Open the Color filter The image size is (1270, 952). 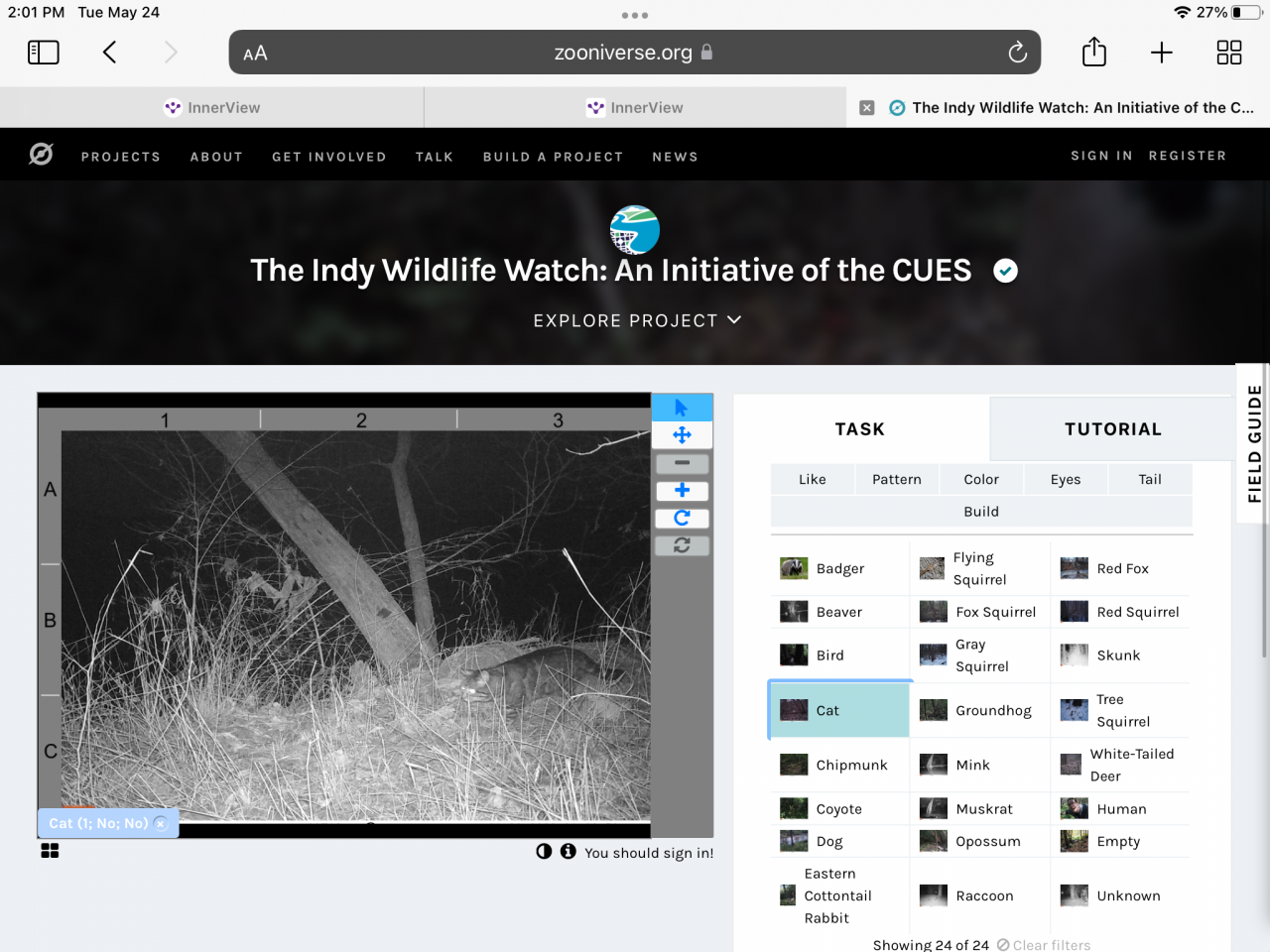click(x=981, y=479)
